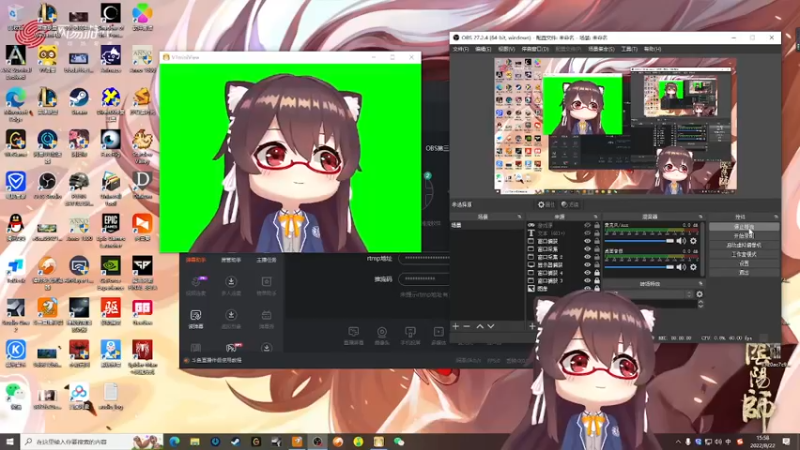Remove selected scene with minus icon
This screenshot has height=450, width=800.
tap(467, 326)
